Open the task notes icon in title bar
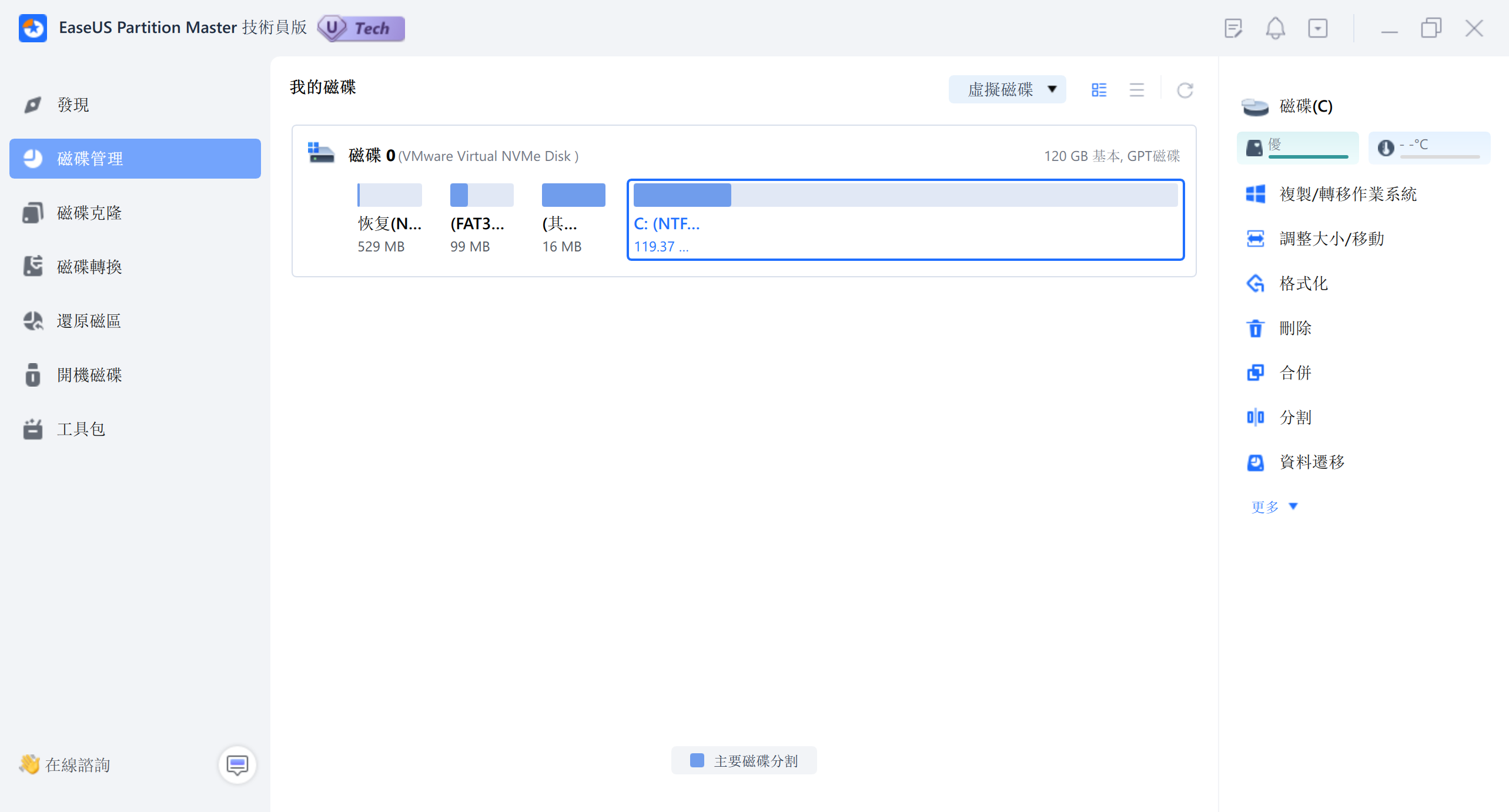Viewport: 1509px width, 812px height. coord(1233,28)
